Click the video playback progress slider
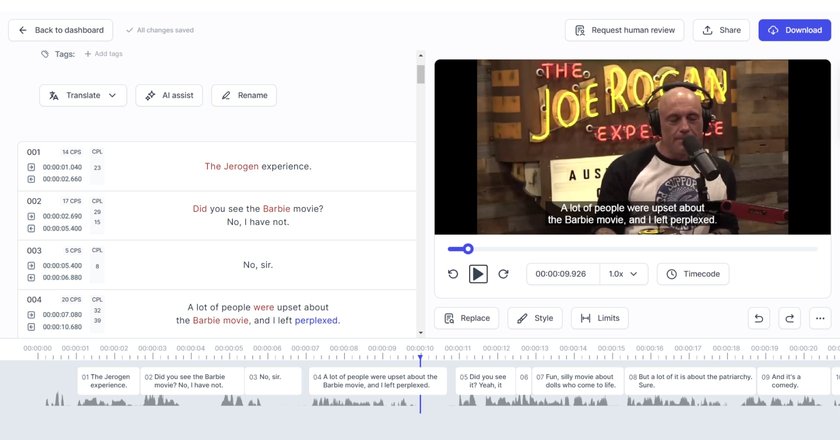The image size is (840, 440). [x=632, y=249]
